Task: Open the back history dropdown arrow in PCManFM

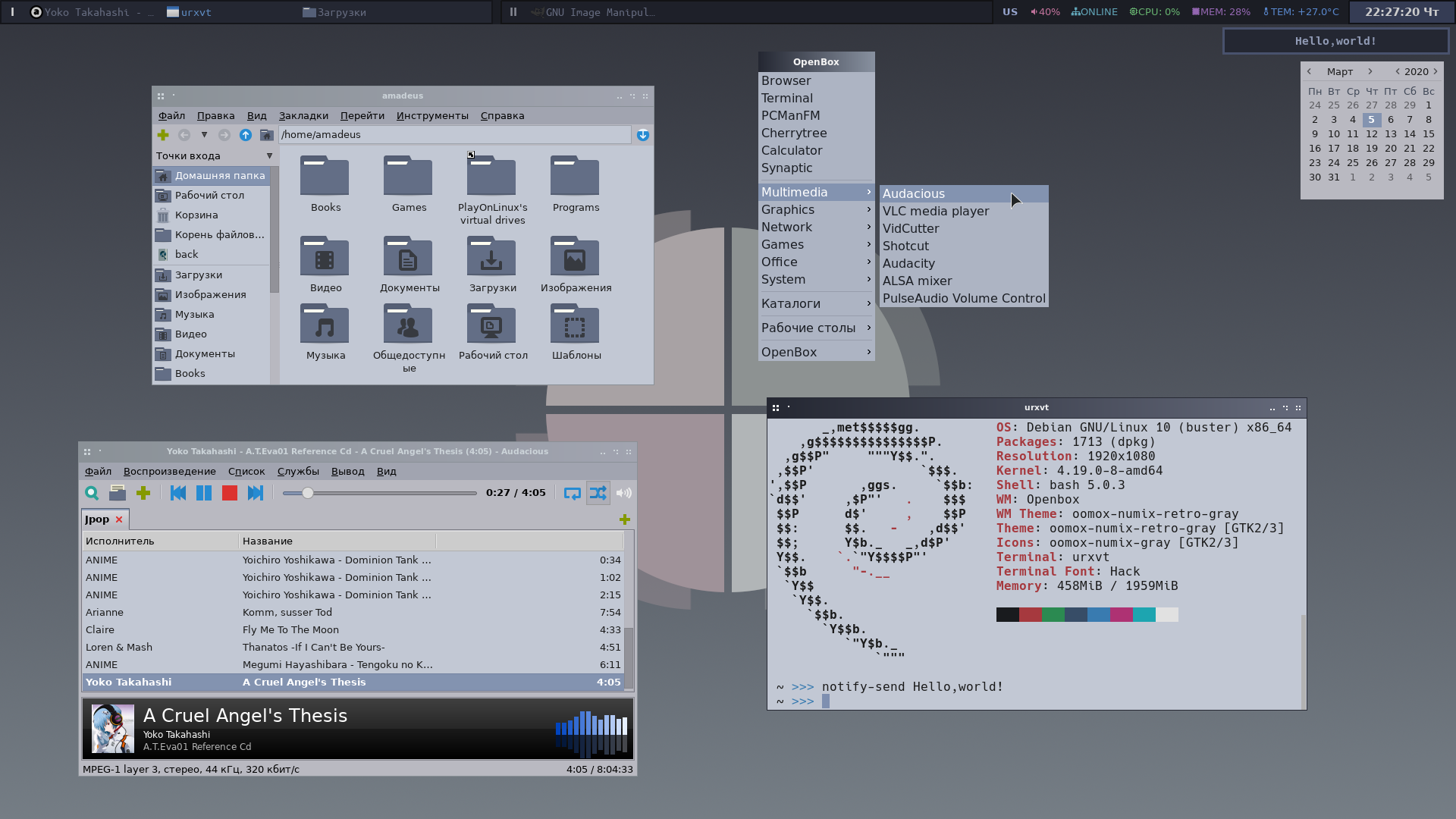Action: pos(204,135)
